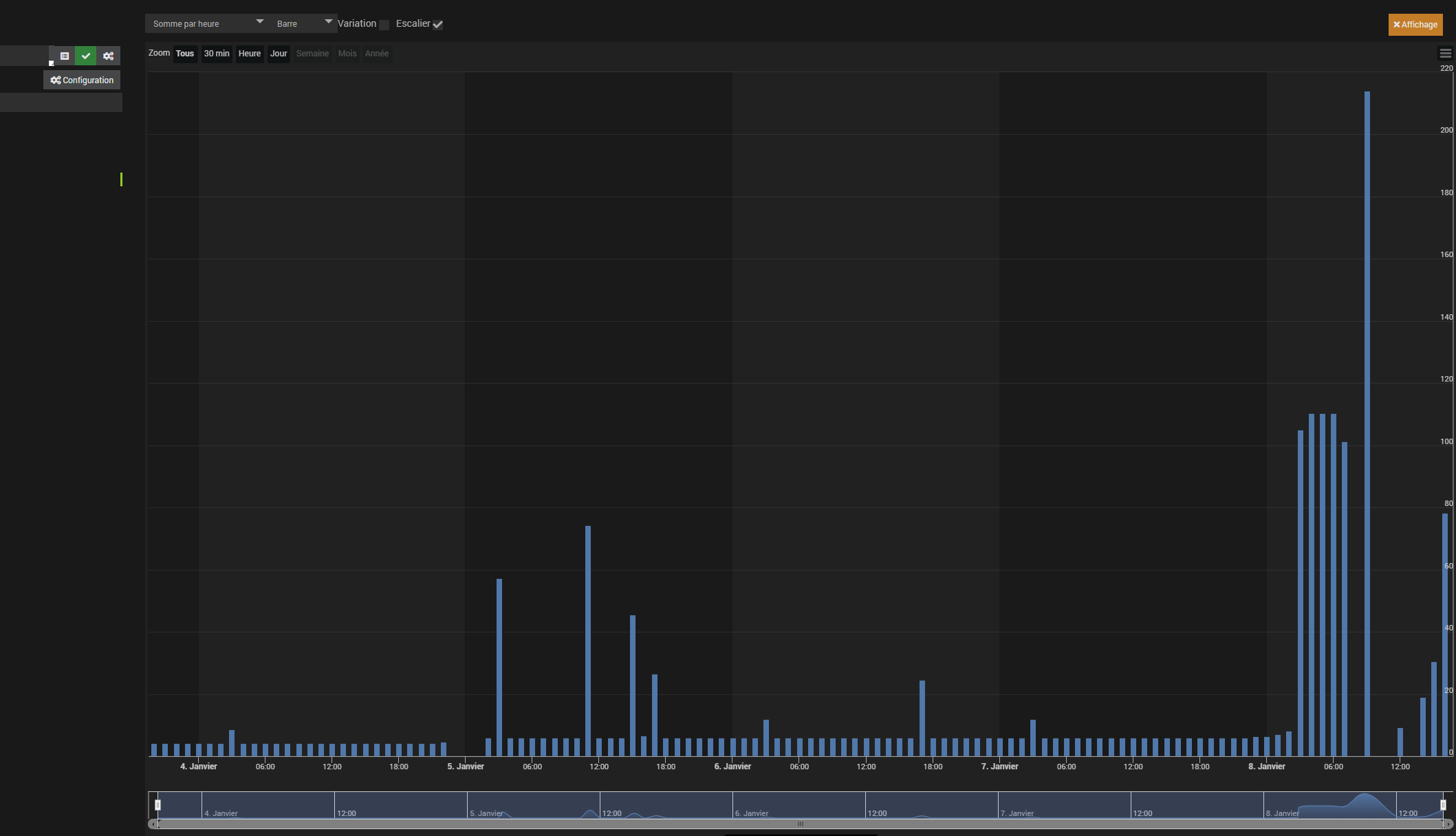The image size is (1456, 836).
Task: Click scrollbar left arrow
Action: (x=153, y=824)
